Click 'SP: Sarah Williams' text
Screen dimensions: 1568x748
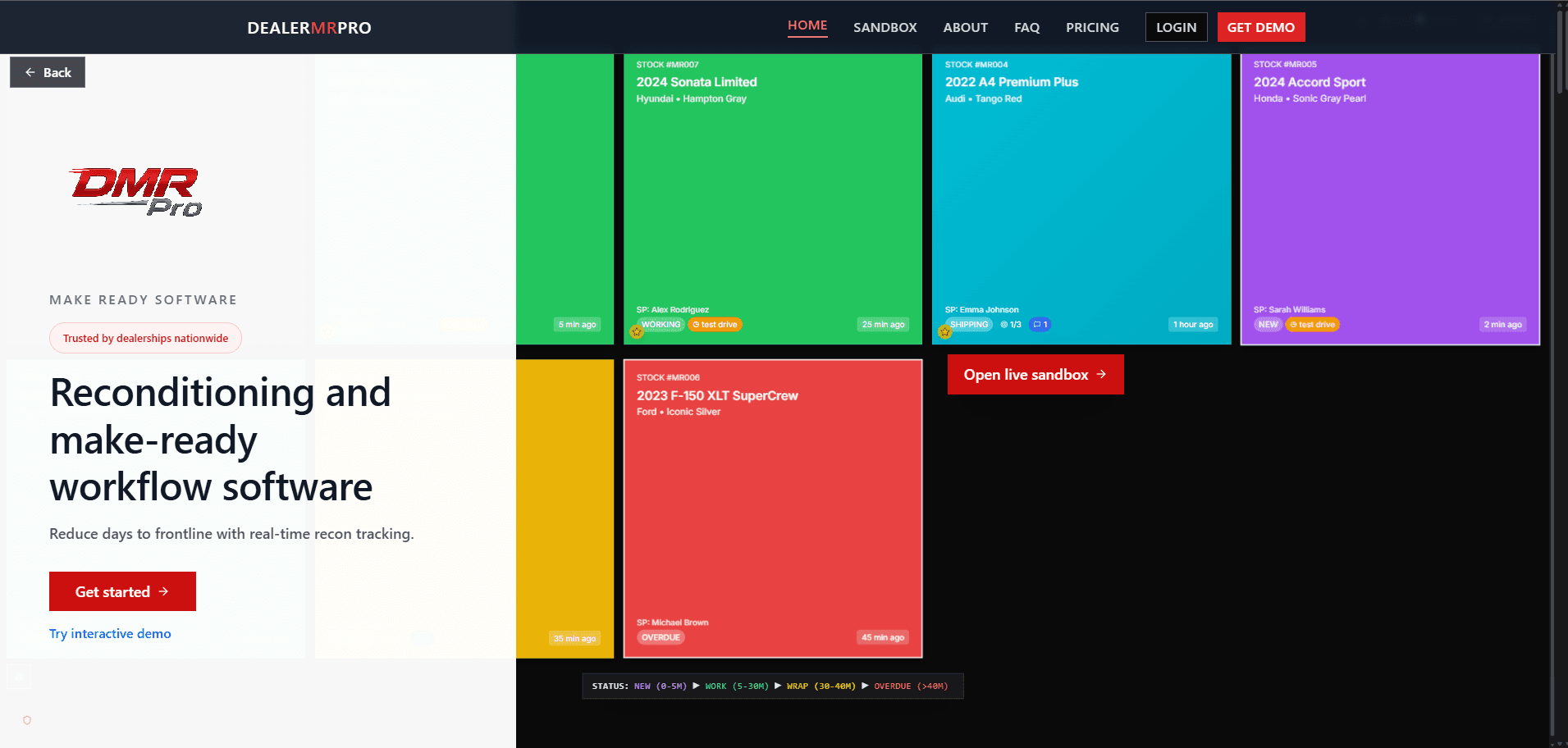(1289, 310)
